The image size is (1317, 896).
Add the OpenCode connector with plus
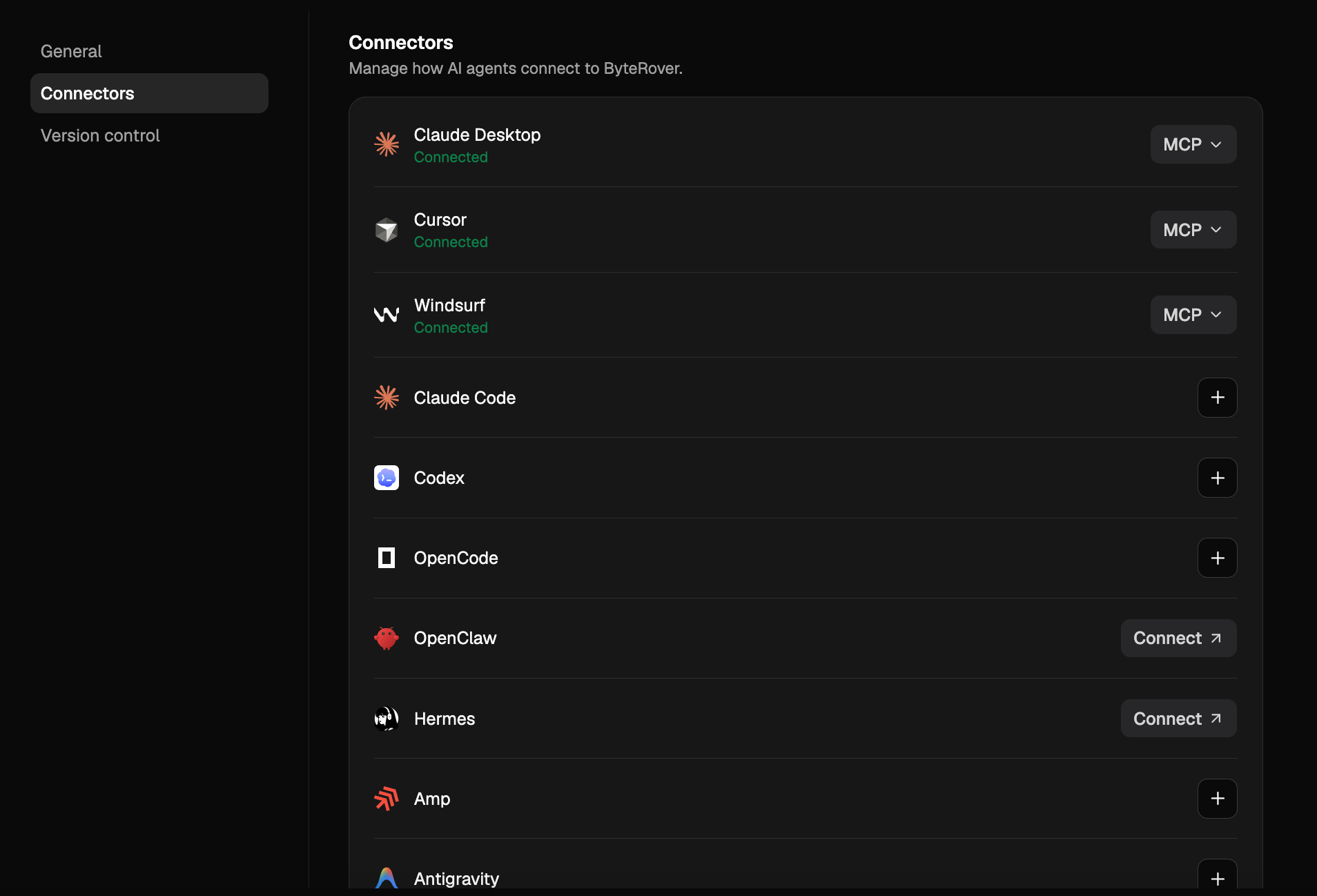click(x=1218, y=558)
